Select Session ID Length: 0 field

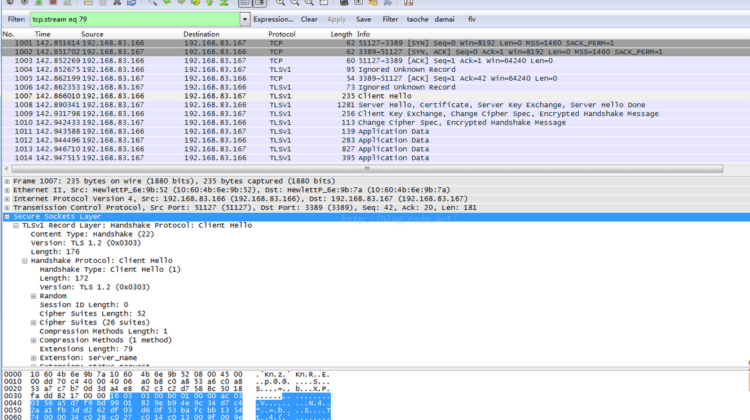coord(84,305)
